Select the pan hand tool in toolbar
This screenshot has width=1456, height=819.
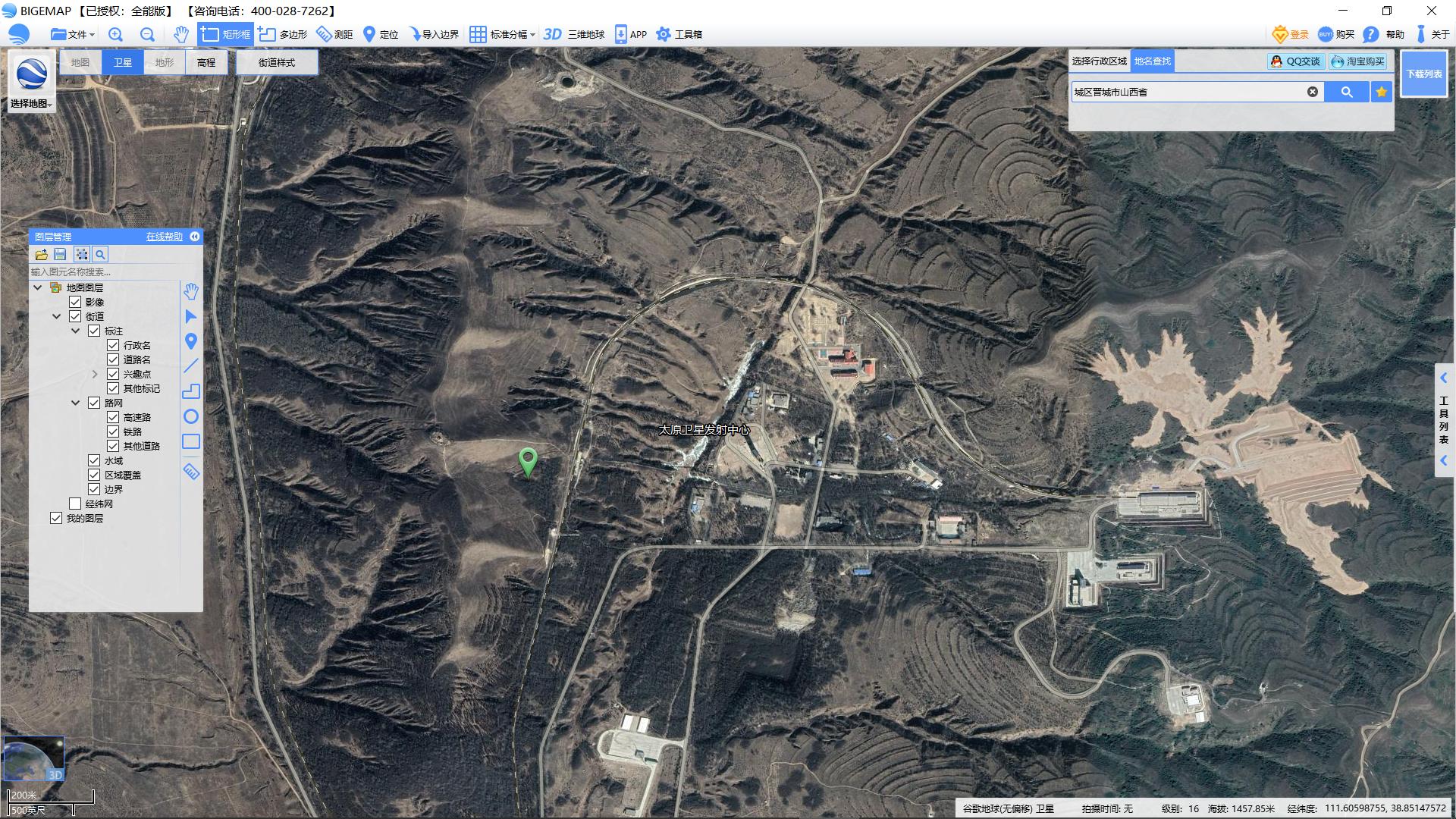[x=180, y=34]
